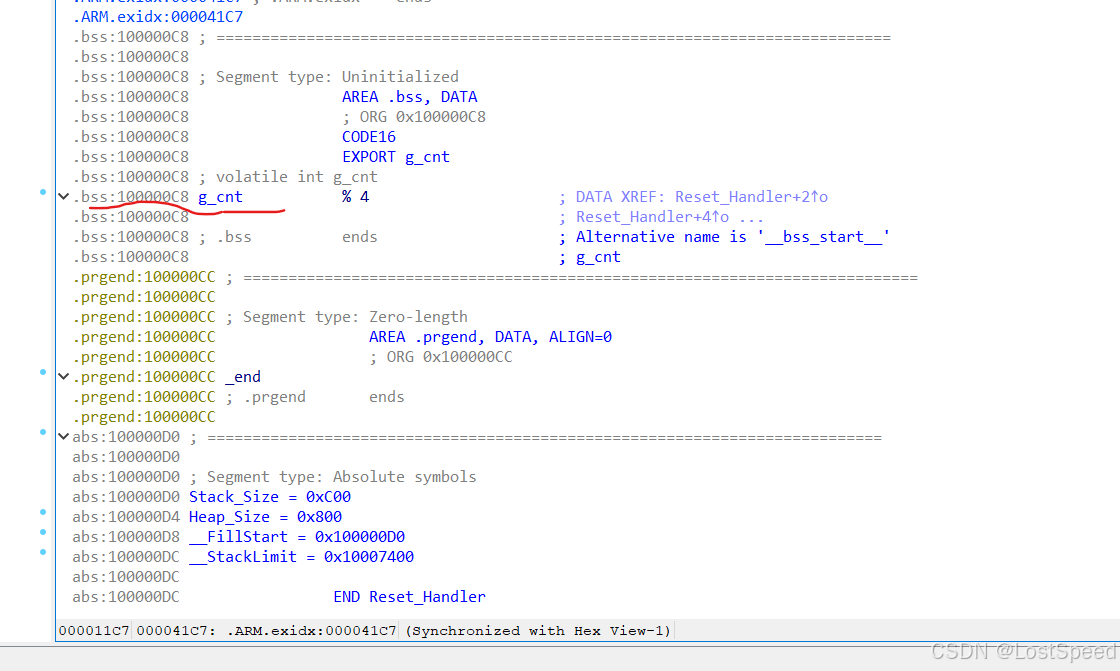Select the '% 4' size directive

tap(355, 197)
